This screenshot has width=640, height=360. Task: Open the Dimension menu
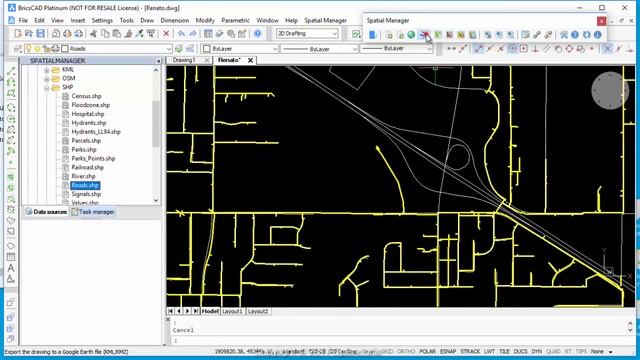(175, 20)
